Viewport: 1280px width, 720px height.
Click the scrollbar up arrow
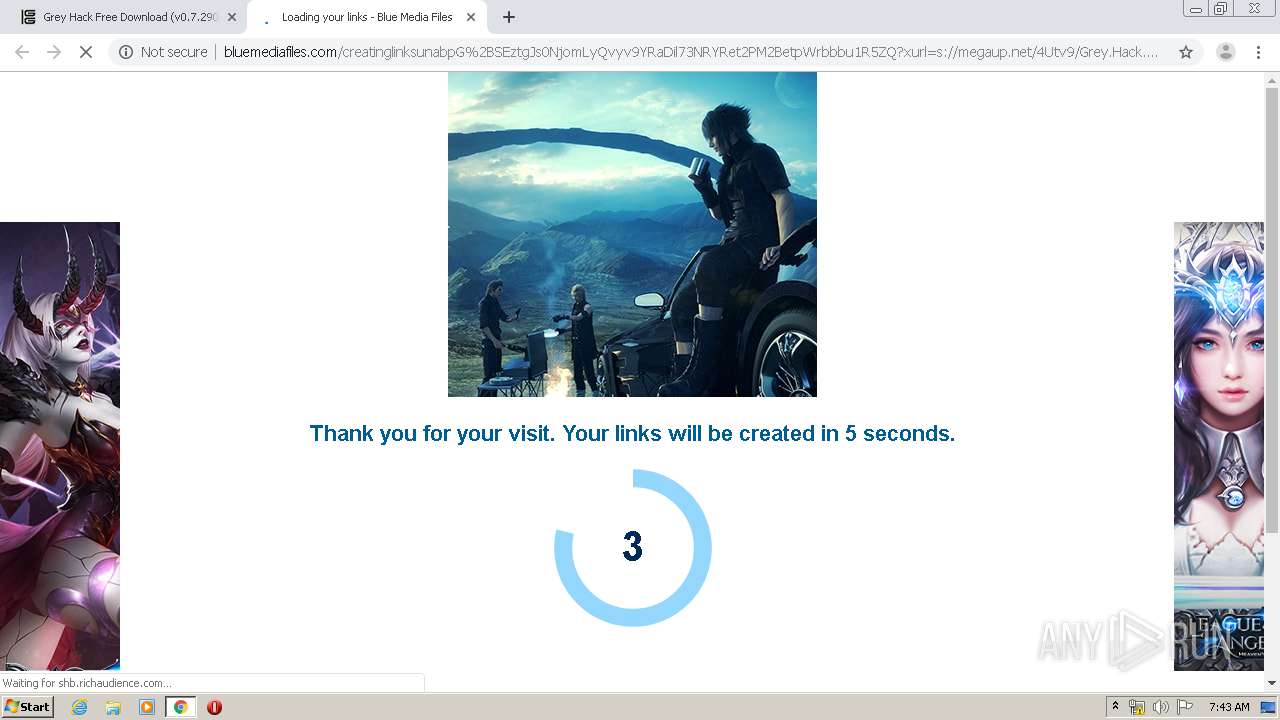point(1272,80)
